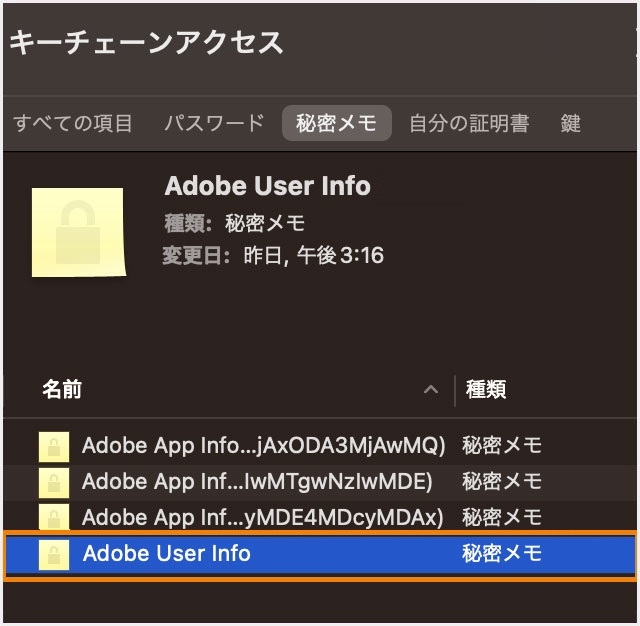Click note icon beside Adobe User Info row

click(x=54, y=555)
